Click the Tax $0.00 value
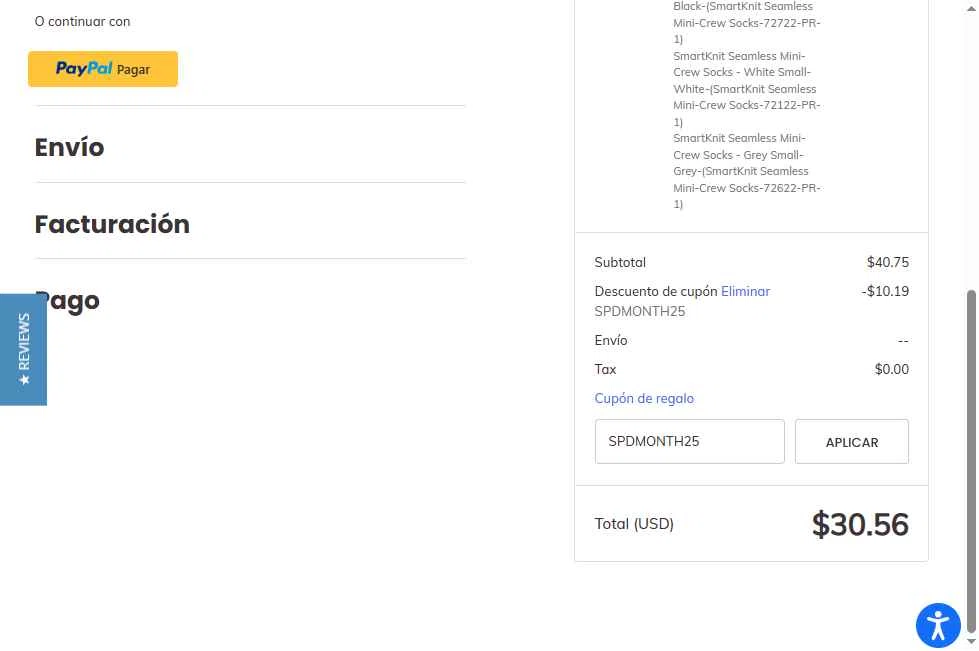The width and height of the screenshot is (979, 651). point(892,370)
